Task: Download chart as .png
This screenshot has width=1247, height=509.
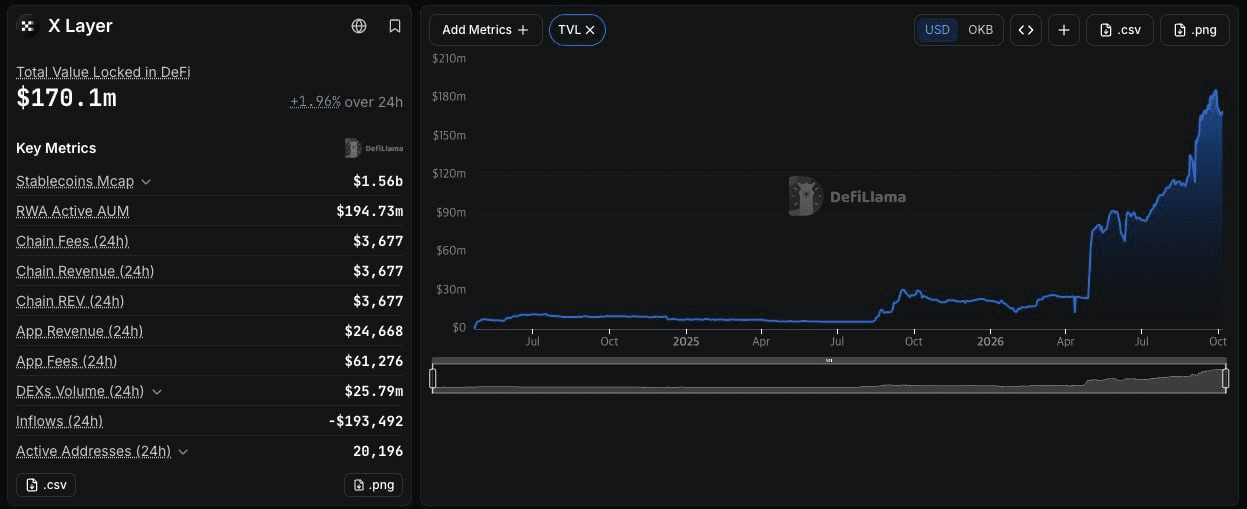Action: coord(1195,30)
